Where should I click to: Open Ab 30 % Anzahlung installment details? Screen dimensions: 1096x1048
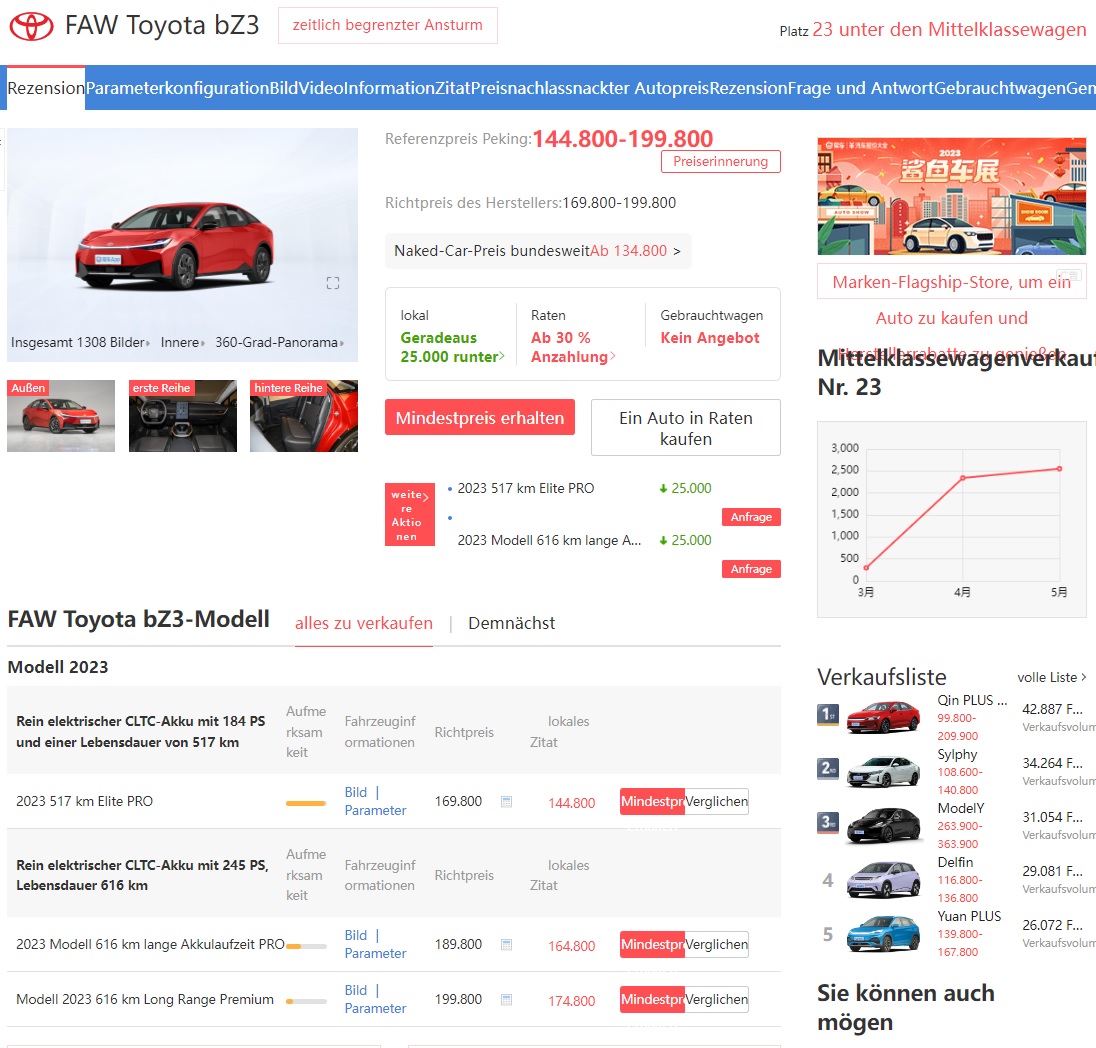pyautogui.click(x=573, y=347)
